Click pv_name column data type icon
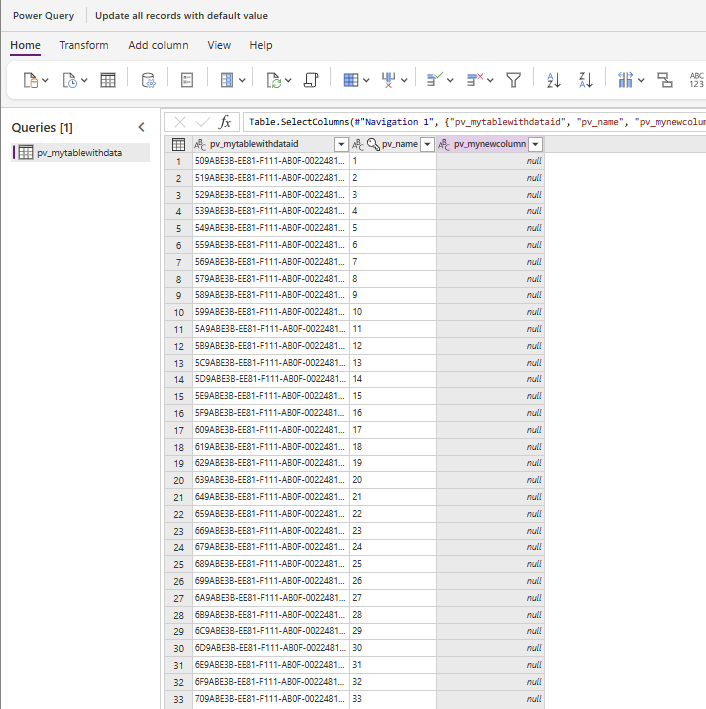This screenshot has width=706, height=709. [x=357, y=145]
